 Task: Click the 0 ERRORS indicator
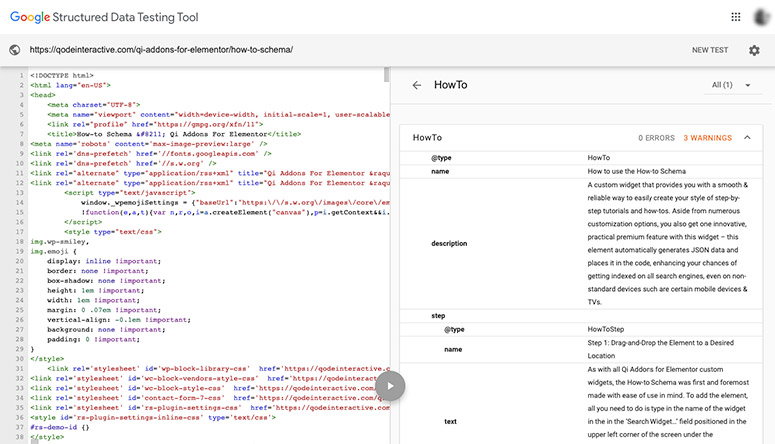pyautogui.click(x=655, y=137)
